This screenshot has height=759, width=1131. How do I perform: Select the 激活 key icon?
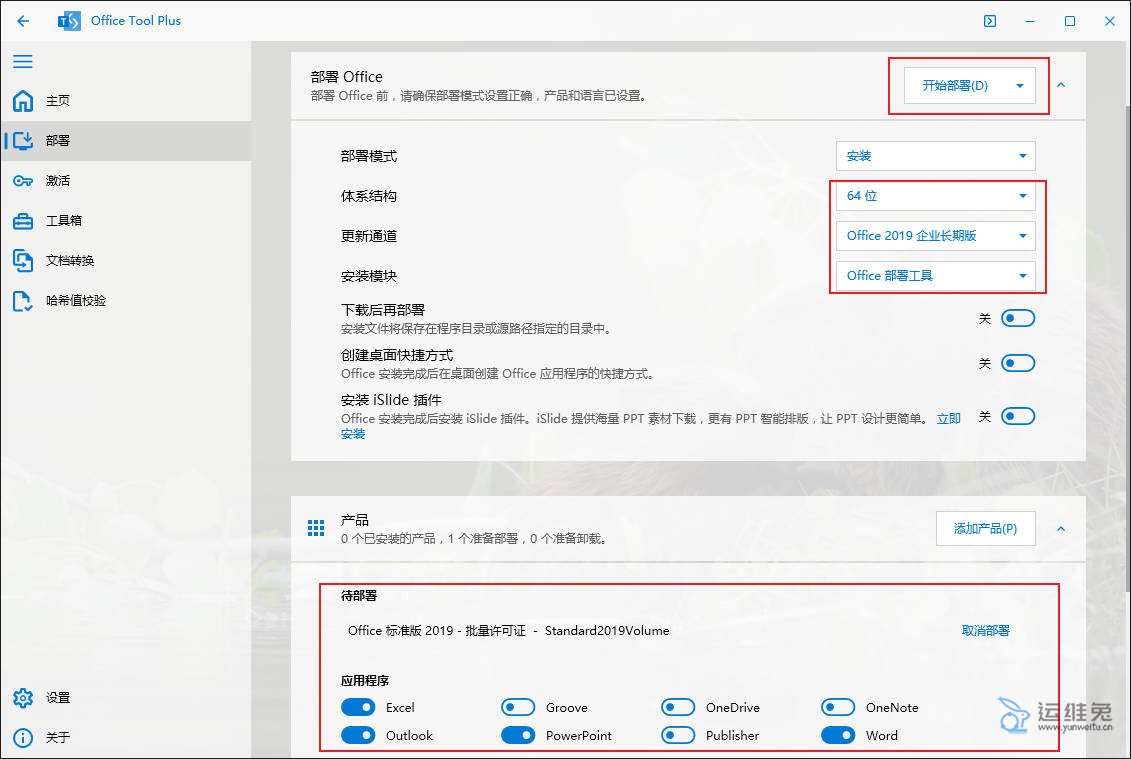[x=22, y=181]
